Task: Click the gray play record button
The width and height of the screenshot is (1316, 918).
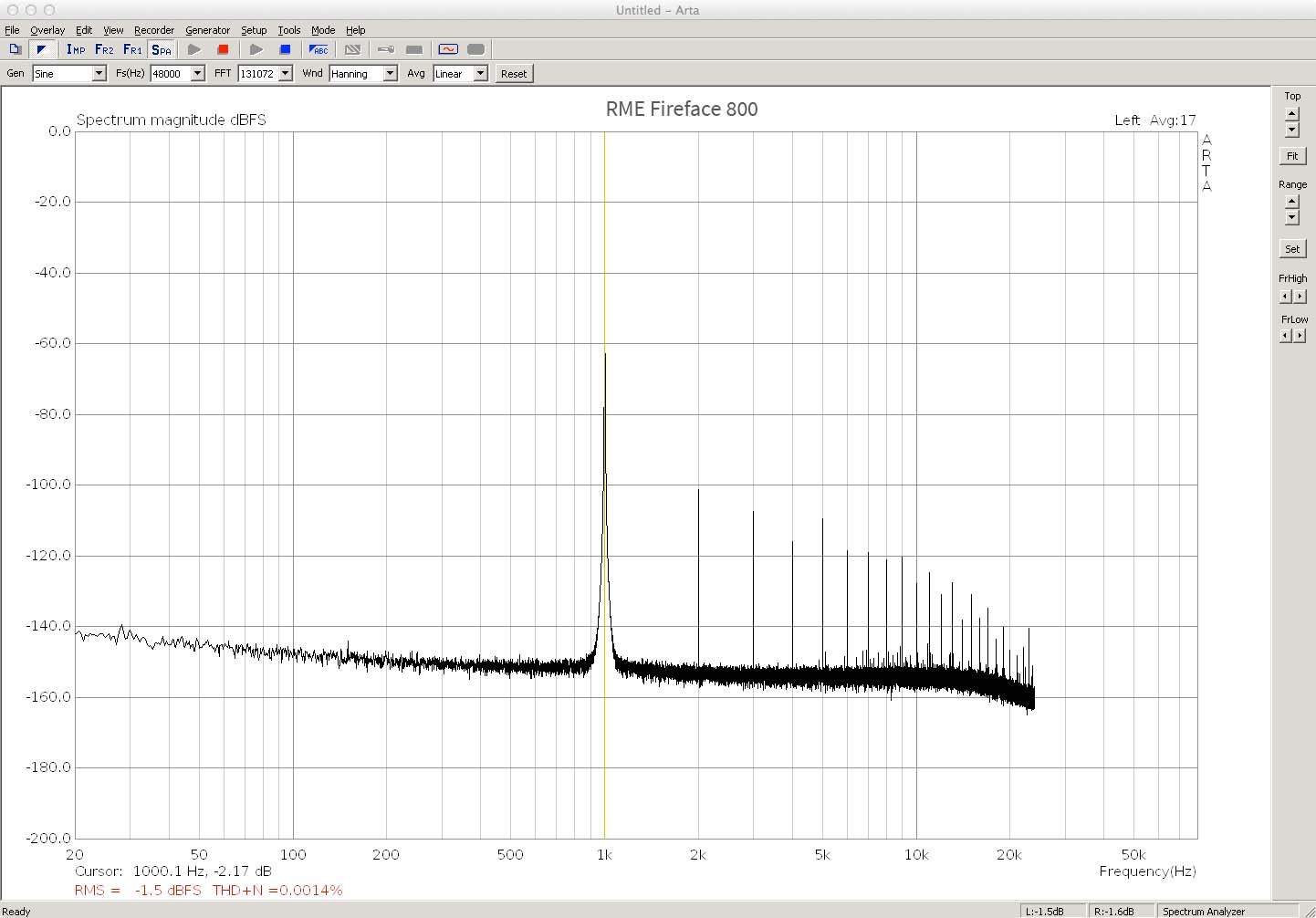Action: tap(194, 49)
